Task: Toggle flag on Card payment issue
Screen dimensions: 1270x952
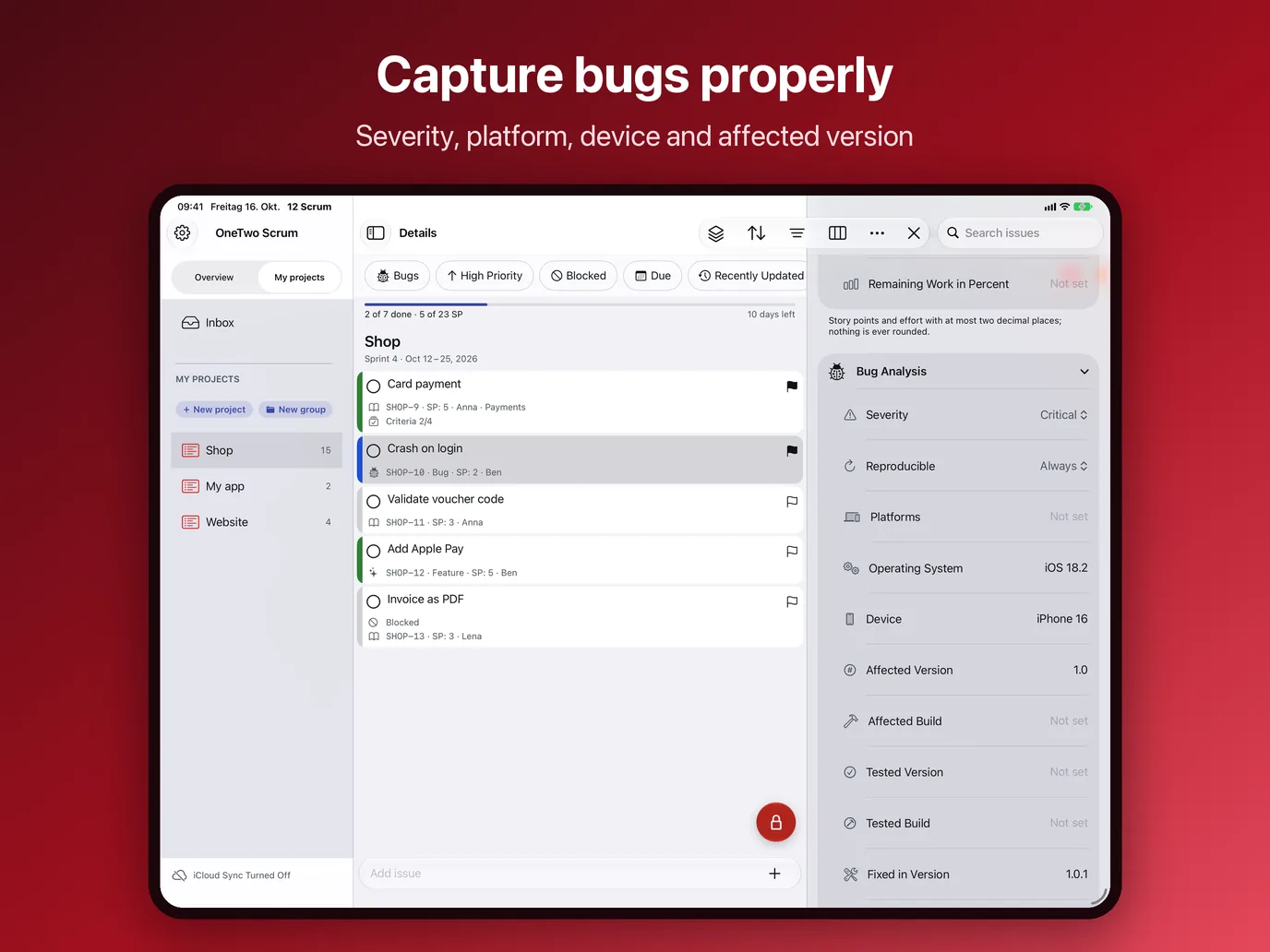Action: tap(792, 387)
